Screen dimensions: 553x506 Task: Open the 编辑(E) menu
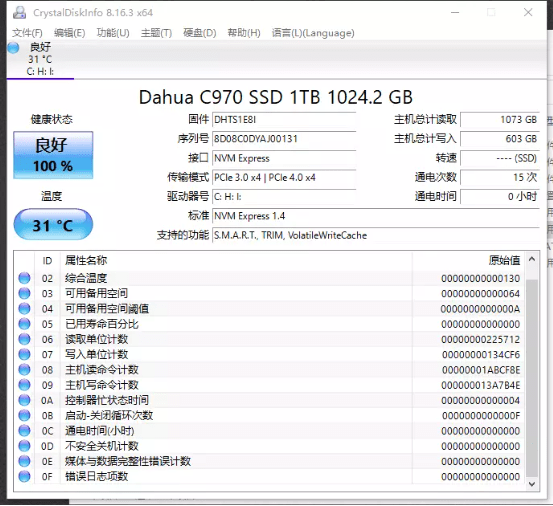click(69, 33)
